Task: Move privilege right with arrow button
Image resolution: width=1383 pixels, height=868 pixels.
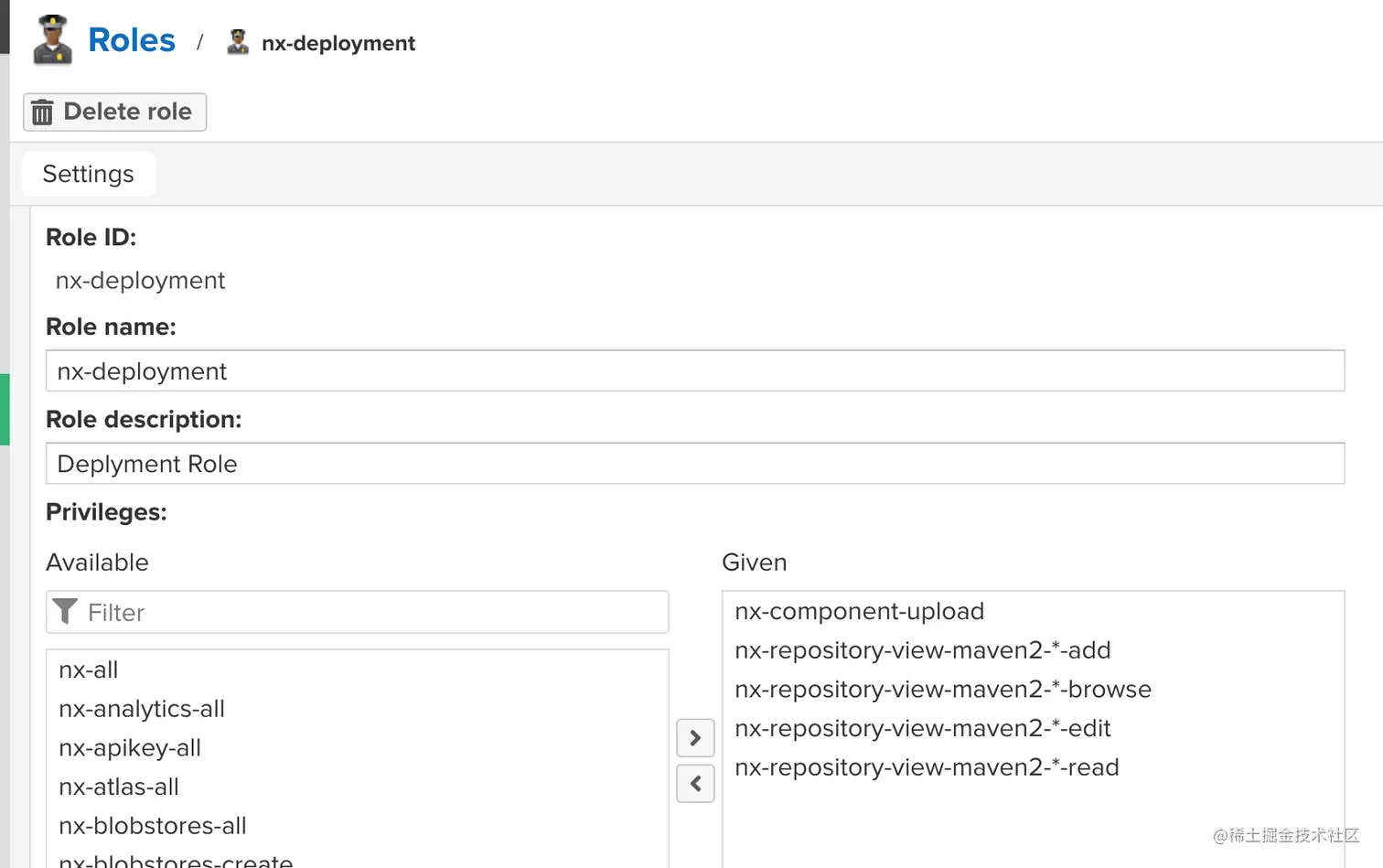Action: 695,738
